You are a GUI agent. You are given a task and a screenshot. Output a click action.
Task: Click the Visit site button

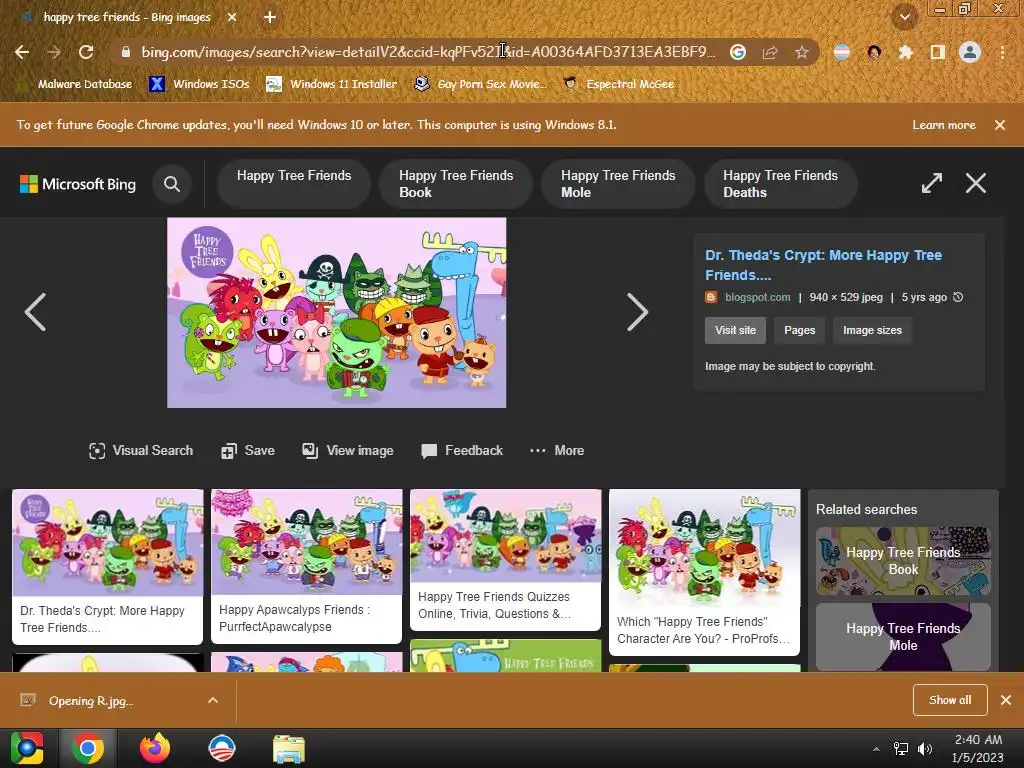tap(735, 330)
